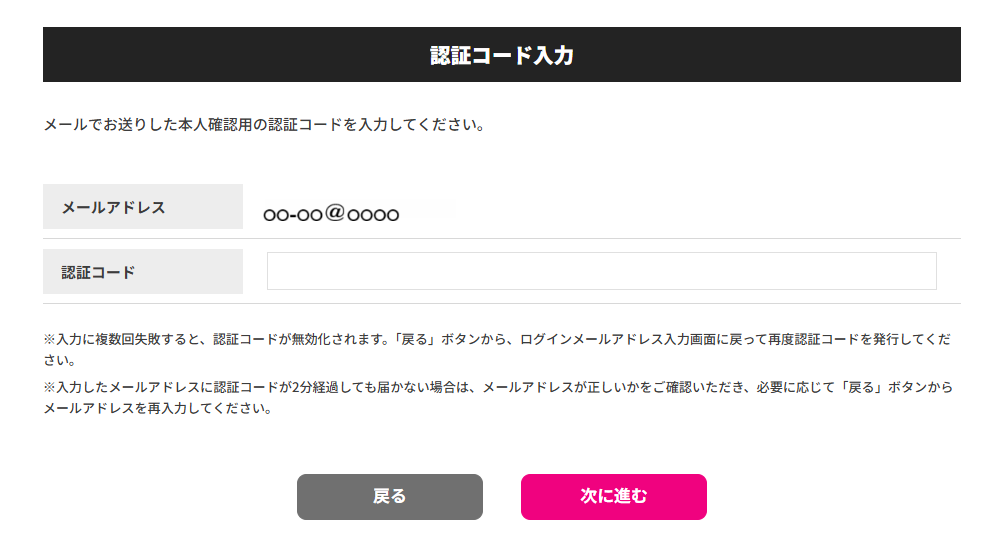Image resolution: width=983 pixels, height=534 pixels.
Task: Click the 認証コード入力 header title
Action: pyautogui.click(x=502, y=55)
